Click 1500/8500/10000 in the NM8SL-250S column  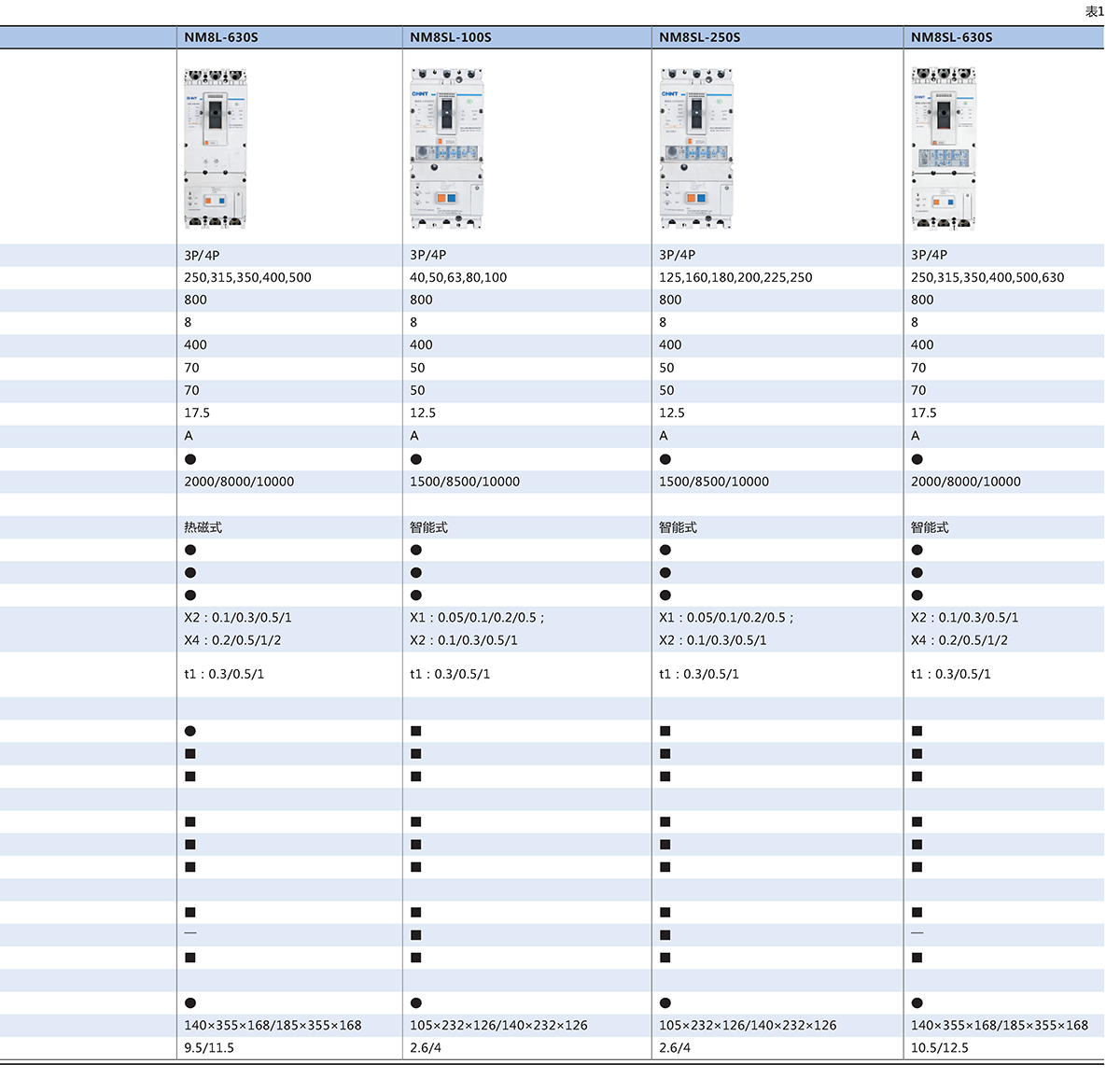click(x=714, y=482)
